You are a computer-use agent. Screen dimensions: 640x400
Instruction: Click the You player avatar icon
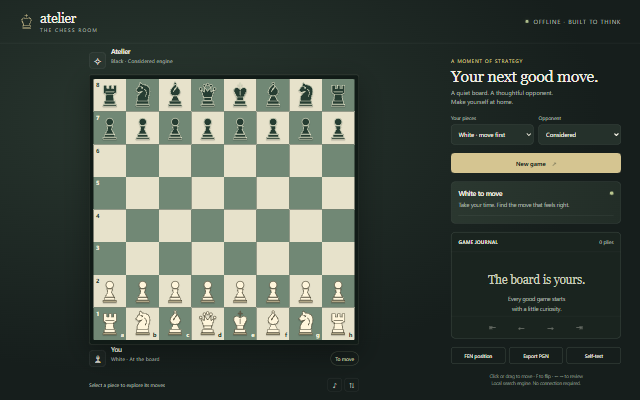point(98,359)
